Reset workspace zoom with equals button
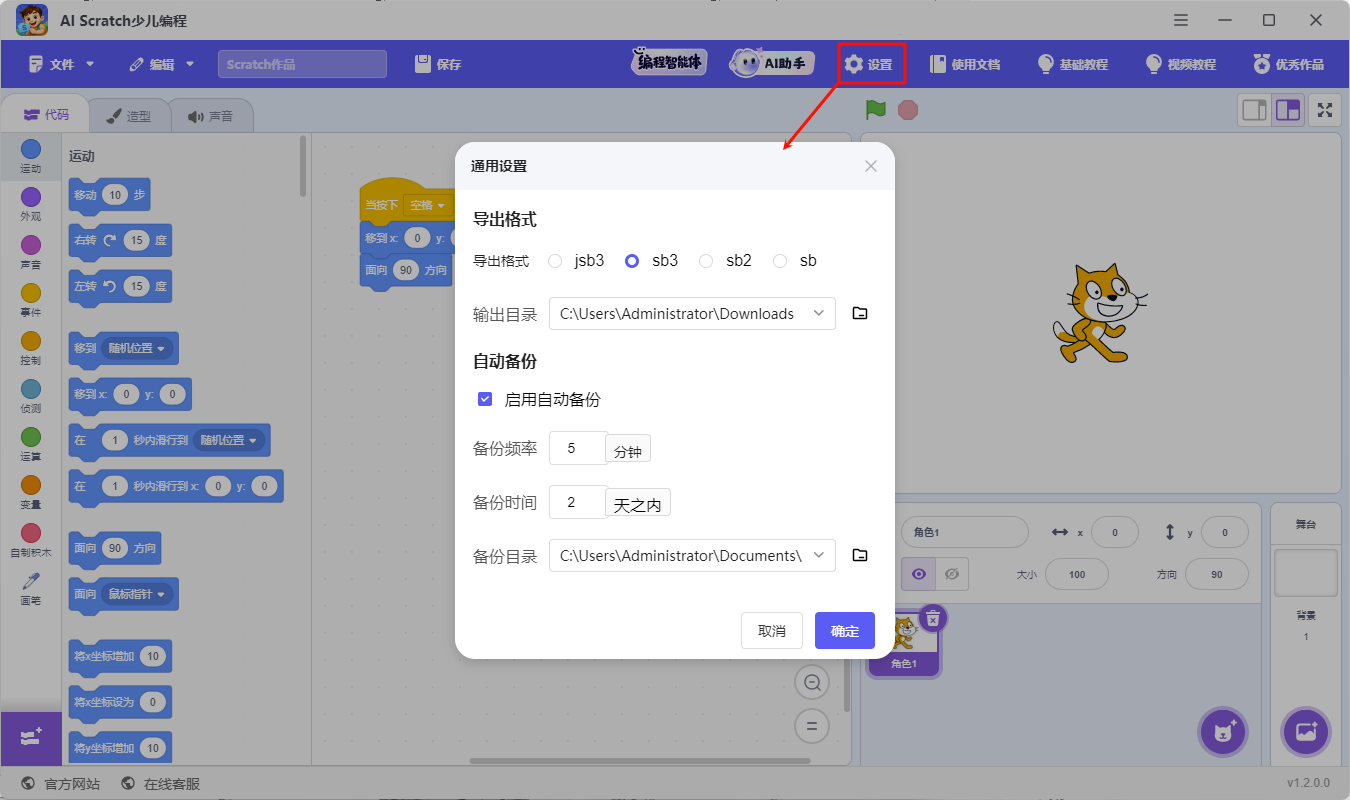 812,726
